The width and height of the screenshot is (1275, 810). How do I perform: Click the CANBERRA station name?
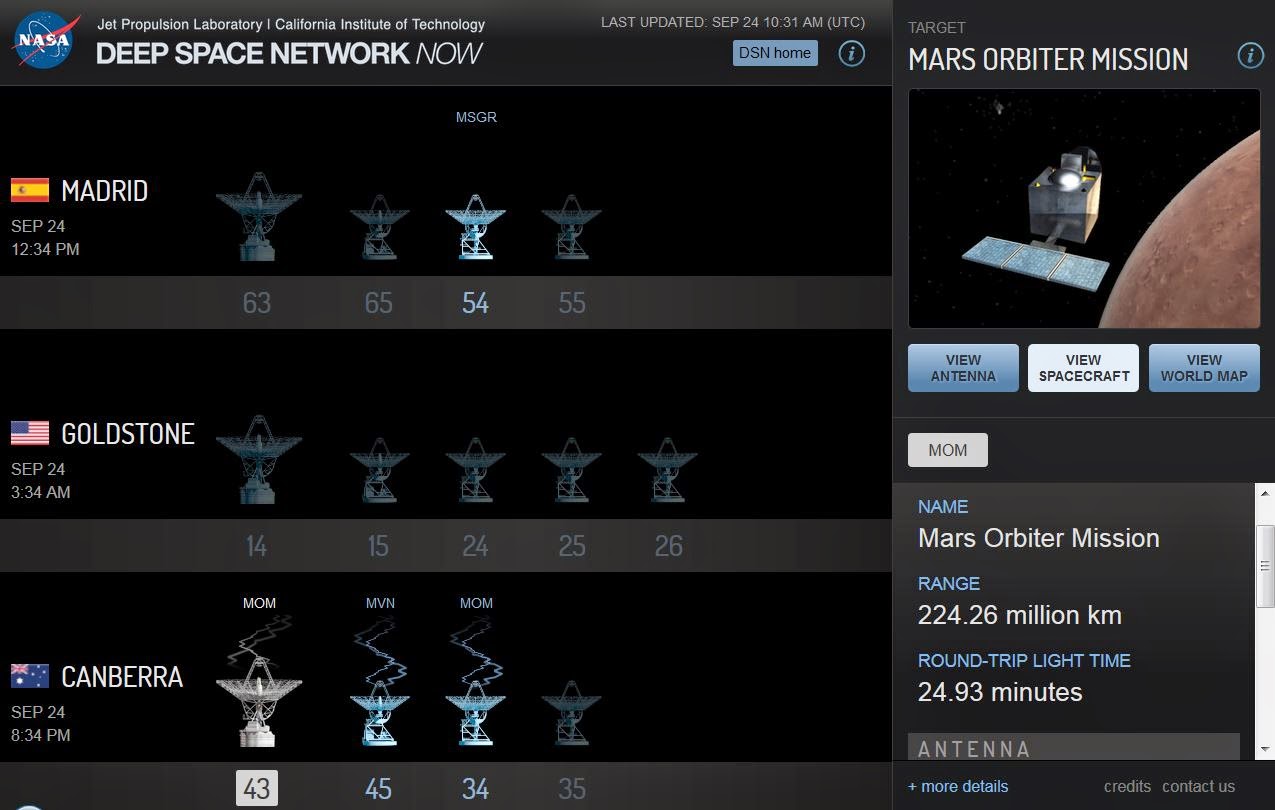[122, 676]
